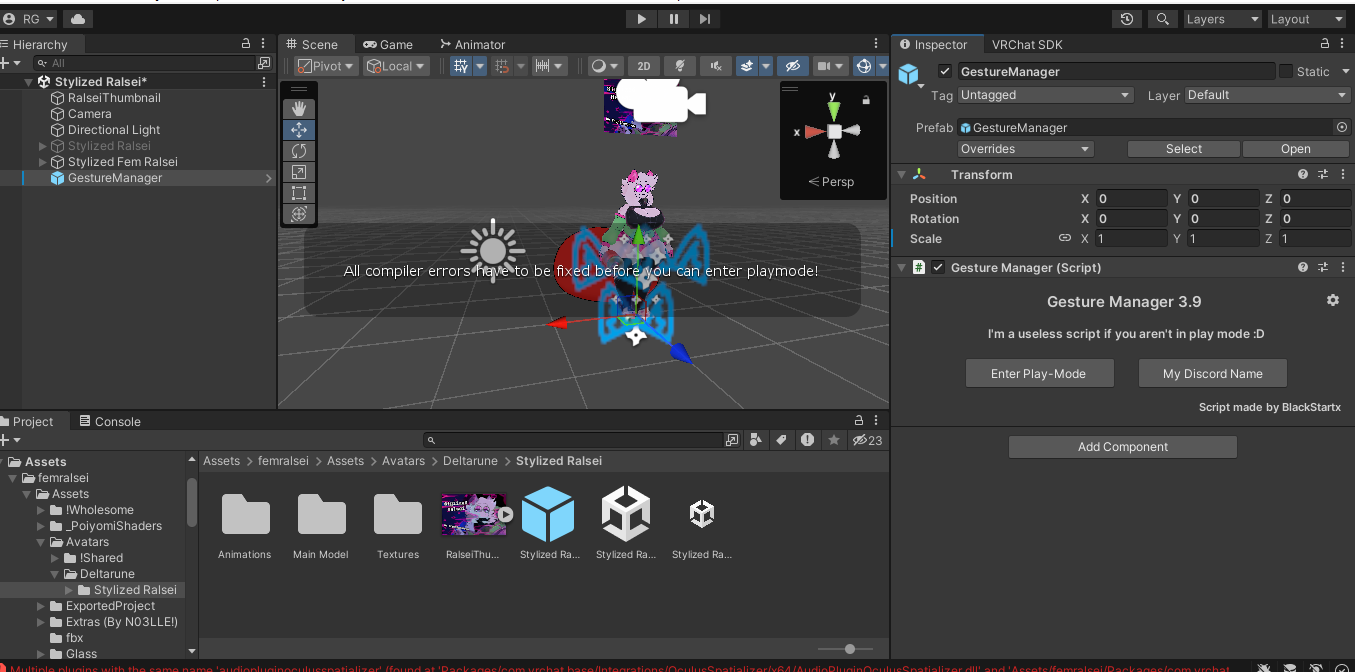This screenshot has height=672, width=1355.
Task: Select the Scene tab
Action: [x=312, y=44]
